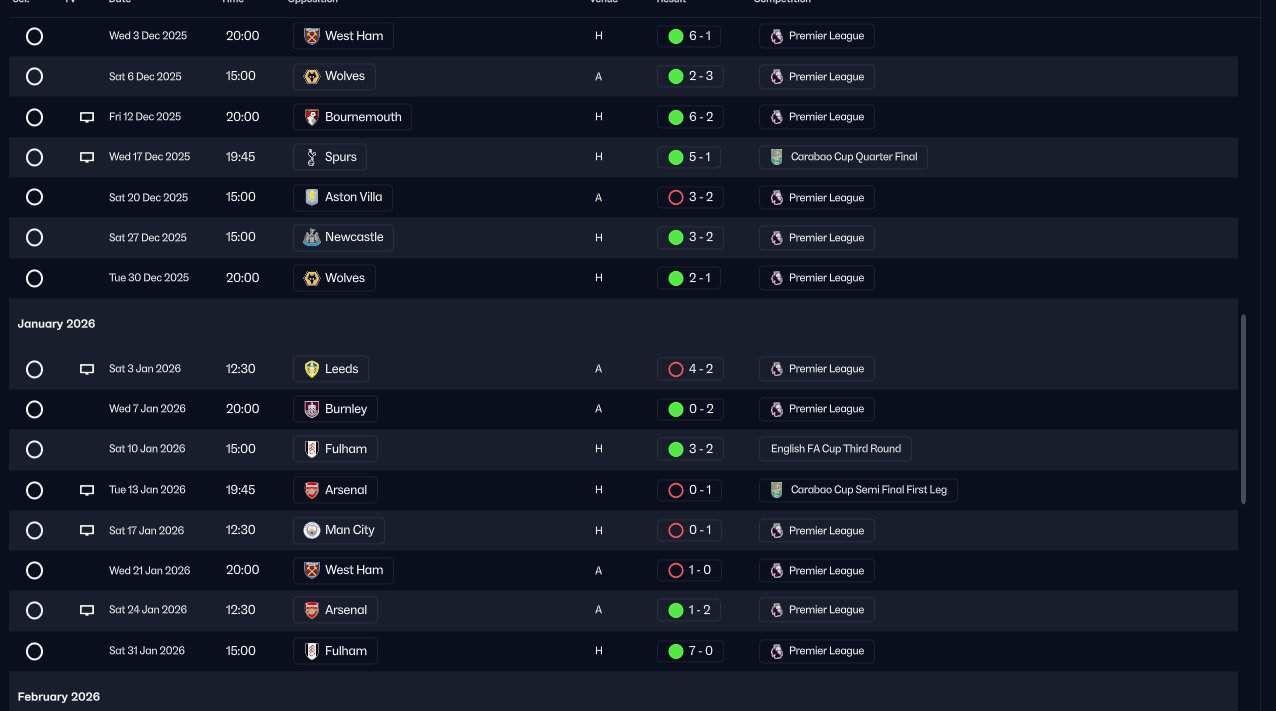
Task: Click the Bournemouth club badge icon
Action: tap(311, 117)
